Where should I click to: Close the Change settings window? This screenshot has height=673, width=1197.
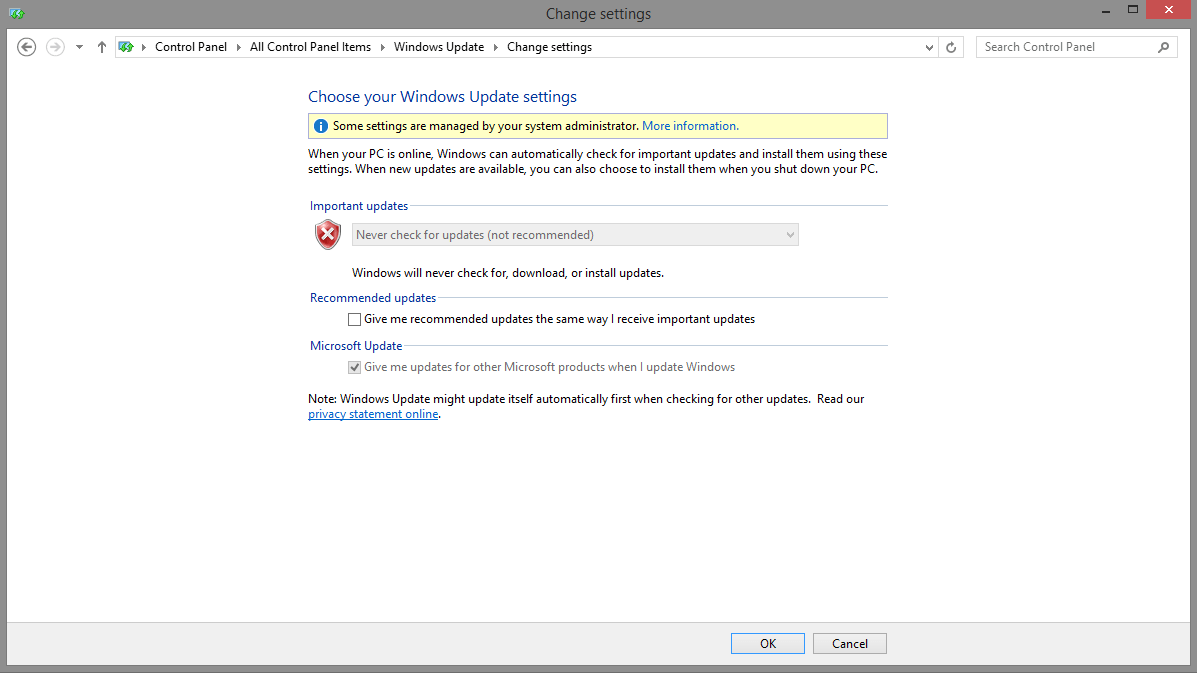[x=1169, y=10]
